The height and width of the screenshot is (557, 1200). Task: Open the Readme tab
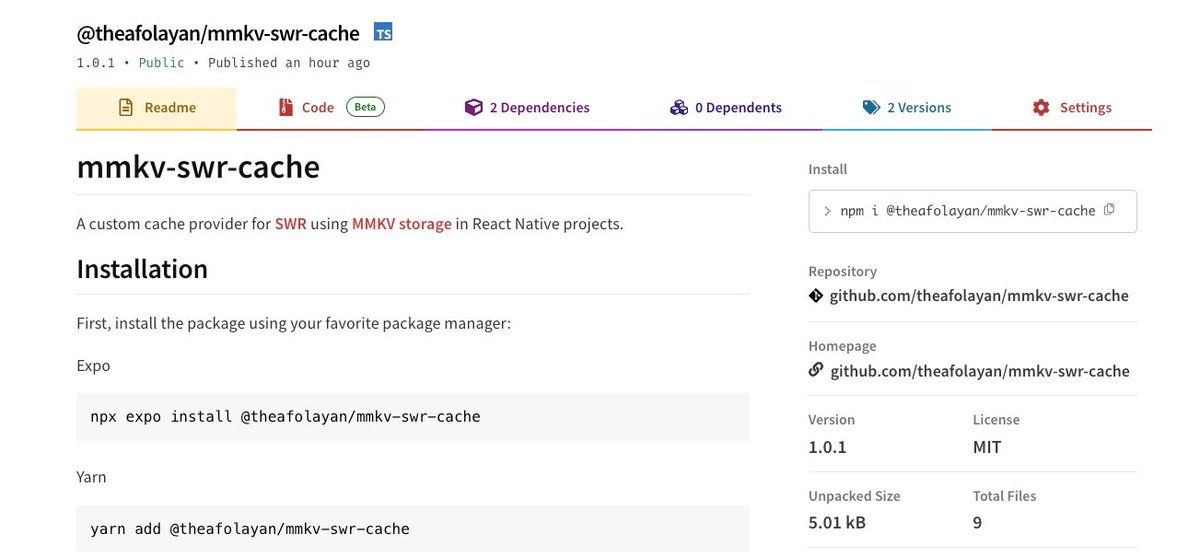click(x=157, y=108)
